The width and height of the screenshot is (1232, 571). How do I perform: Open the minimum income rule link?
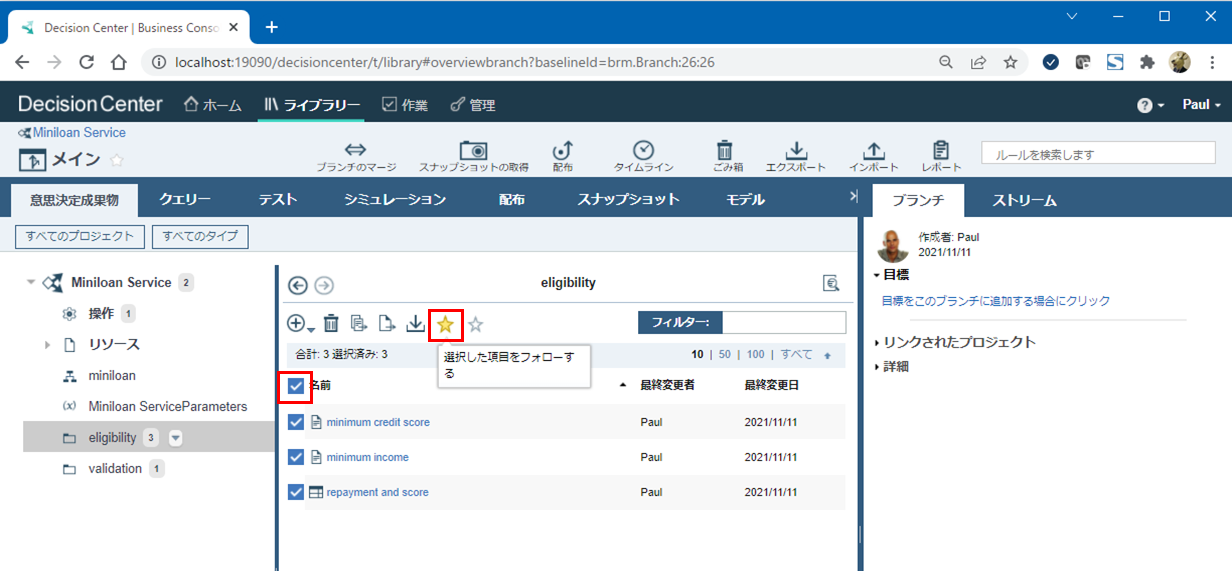367,457
